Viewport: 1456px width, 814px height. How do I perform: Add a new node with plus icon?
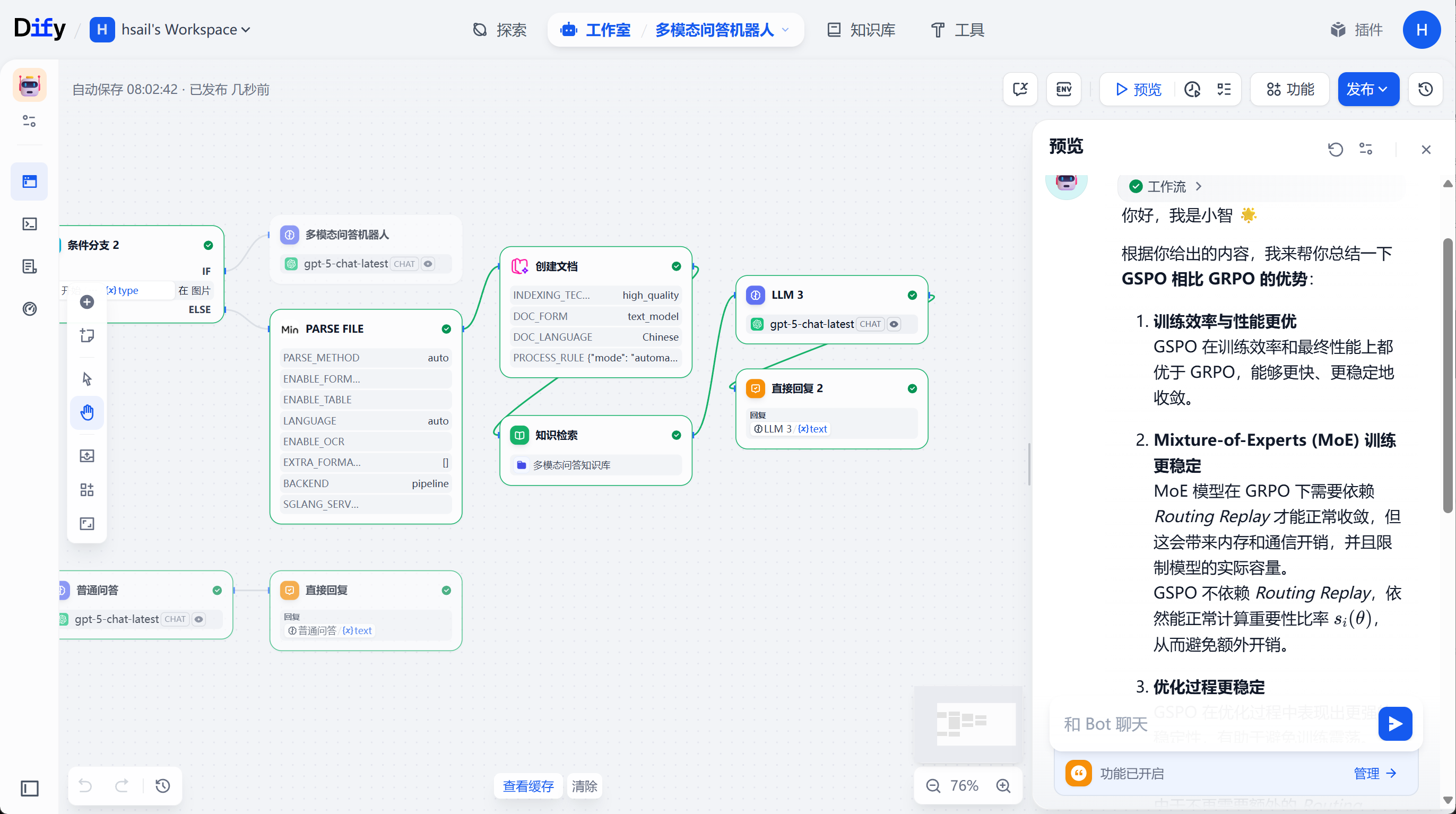(x=87, y=302)
